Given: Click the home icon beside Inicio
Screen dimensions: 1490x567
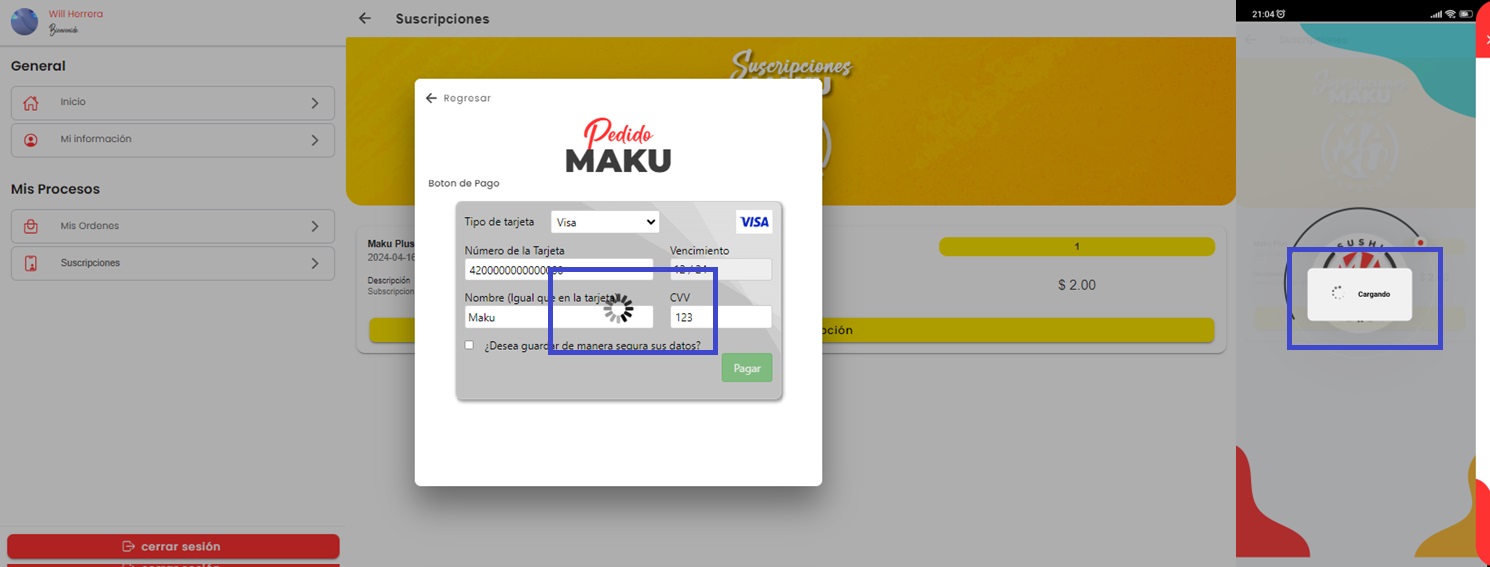Looking at the screenshot, I should 31,103.
